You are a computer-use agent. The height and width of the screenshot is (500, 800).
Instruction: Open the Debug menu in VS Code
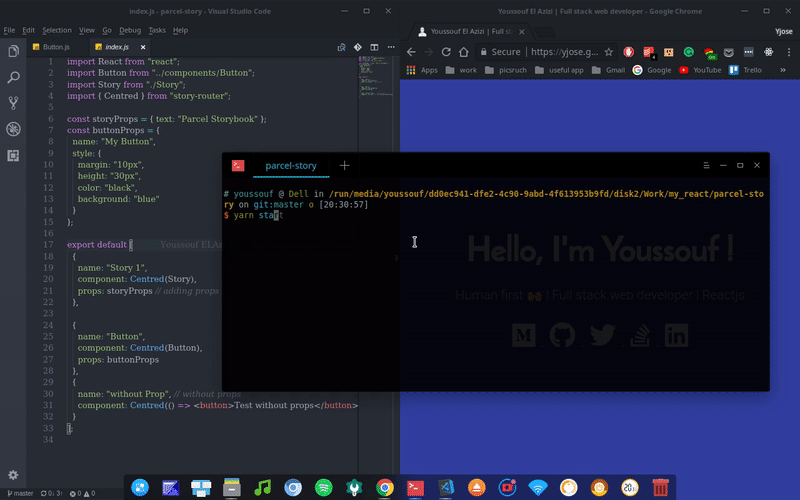point(130,30)
